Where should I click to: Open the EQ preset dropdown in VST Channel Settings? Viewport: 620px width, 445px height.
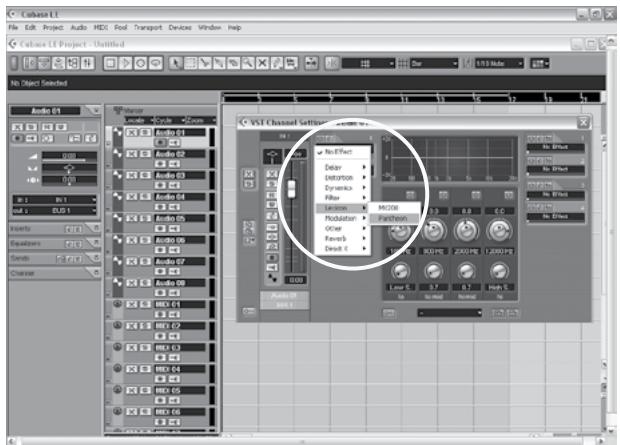point(450,313)
